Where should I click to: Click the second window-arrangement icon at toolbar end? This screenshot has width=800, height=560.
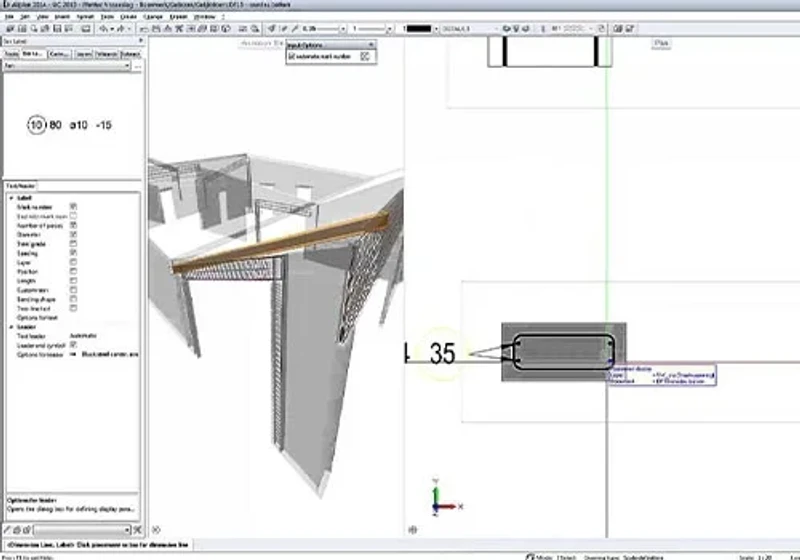pos(630,29)
